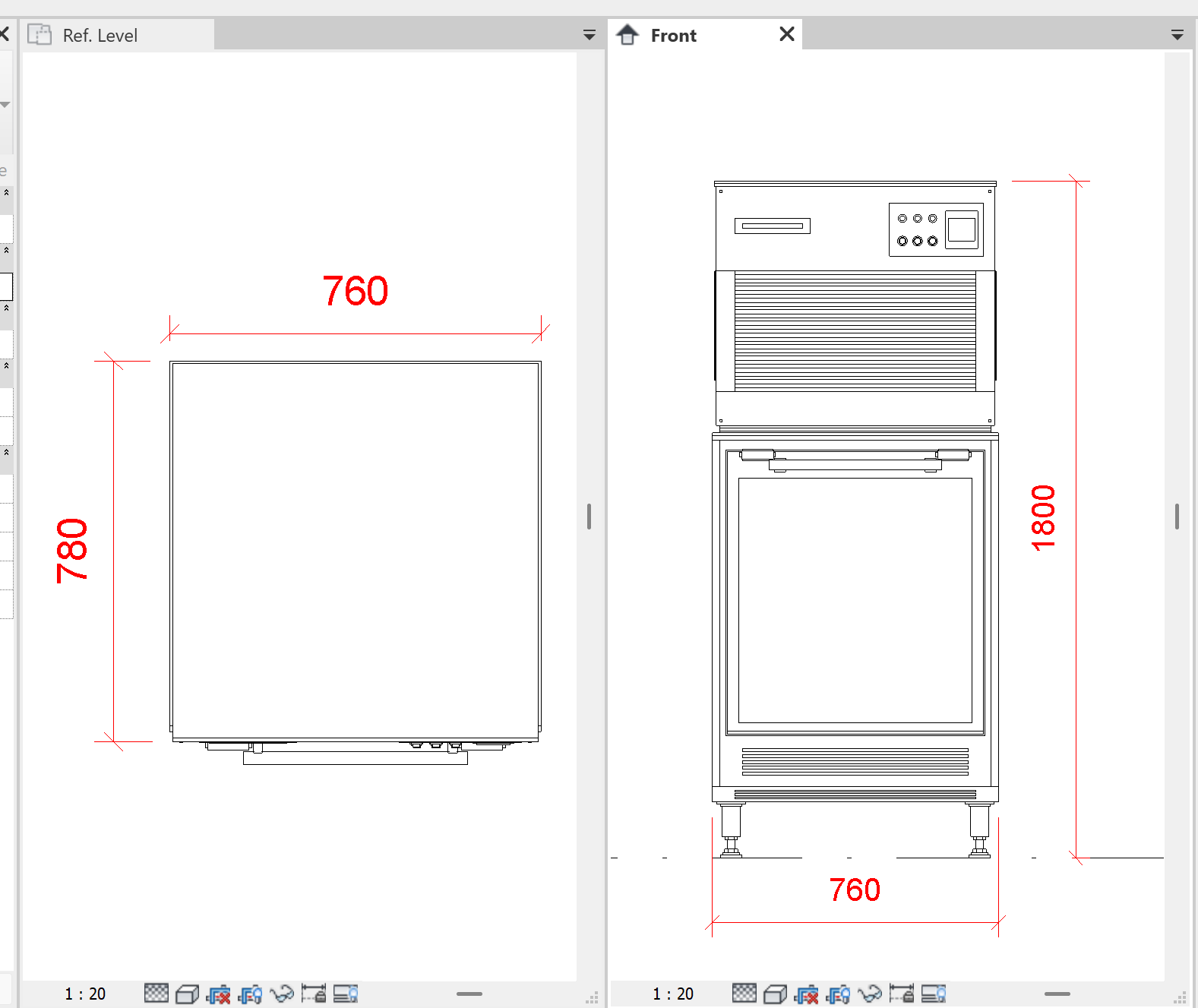Reveal constraints in Ref. Level view
This screenshot has width=1198, height=1008.
pos(314,994)
